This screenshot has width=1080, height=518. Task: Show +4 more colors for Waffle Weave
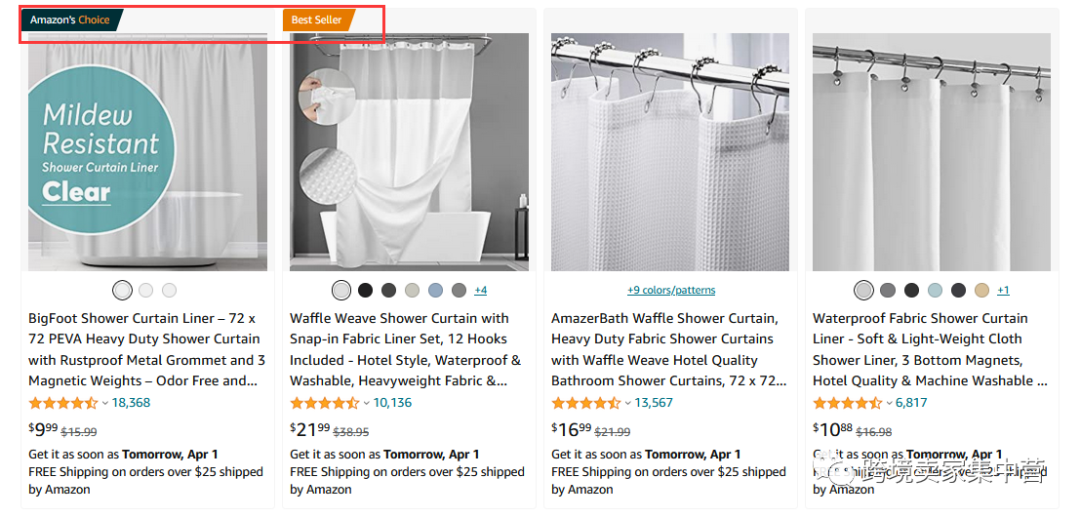point(480,290)
